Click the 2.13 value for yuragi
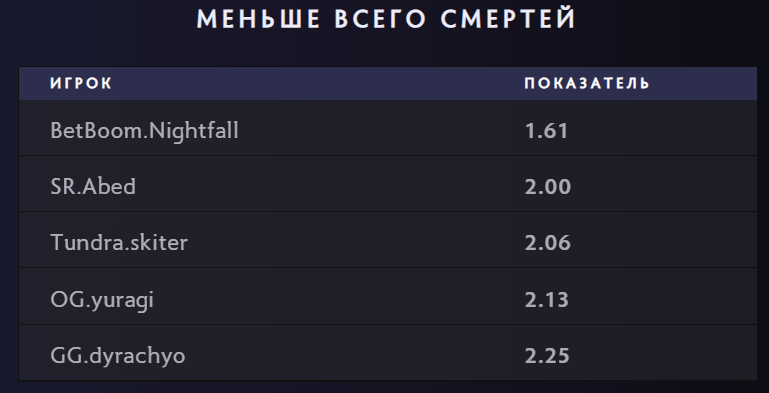The image size is (769, 393). pyautogui.click(x=547, y=300)
